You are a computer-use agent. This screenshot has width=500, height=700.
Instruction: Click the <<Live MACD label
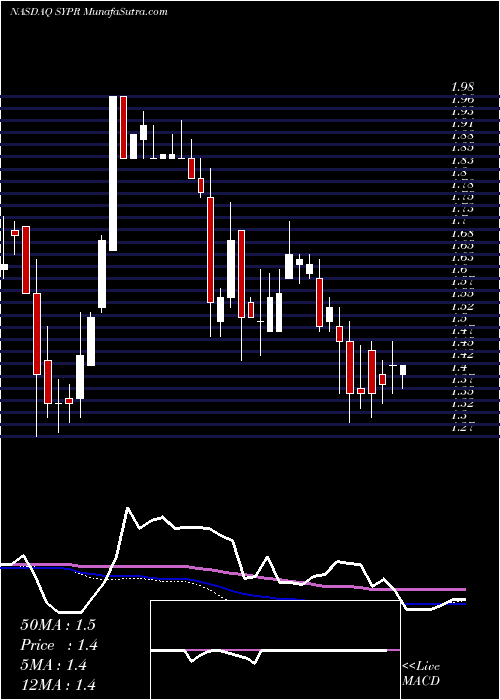click(421, 674)
